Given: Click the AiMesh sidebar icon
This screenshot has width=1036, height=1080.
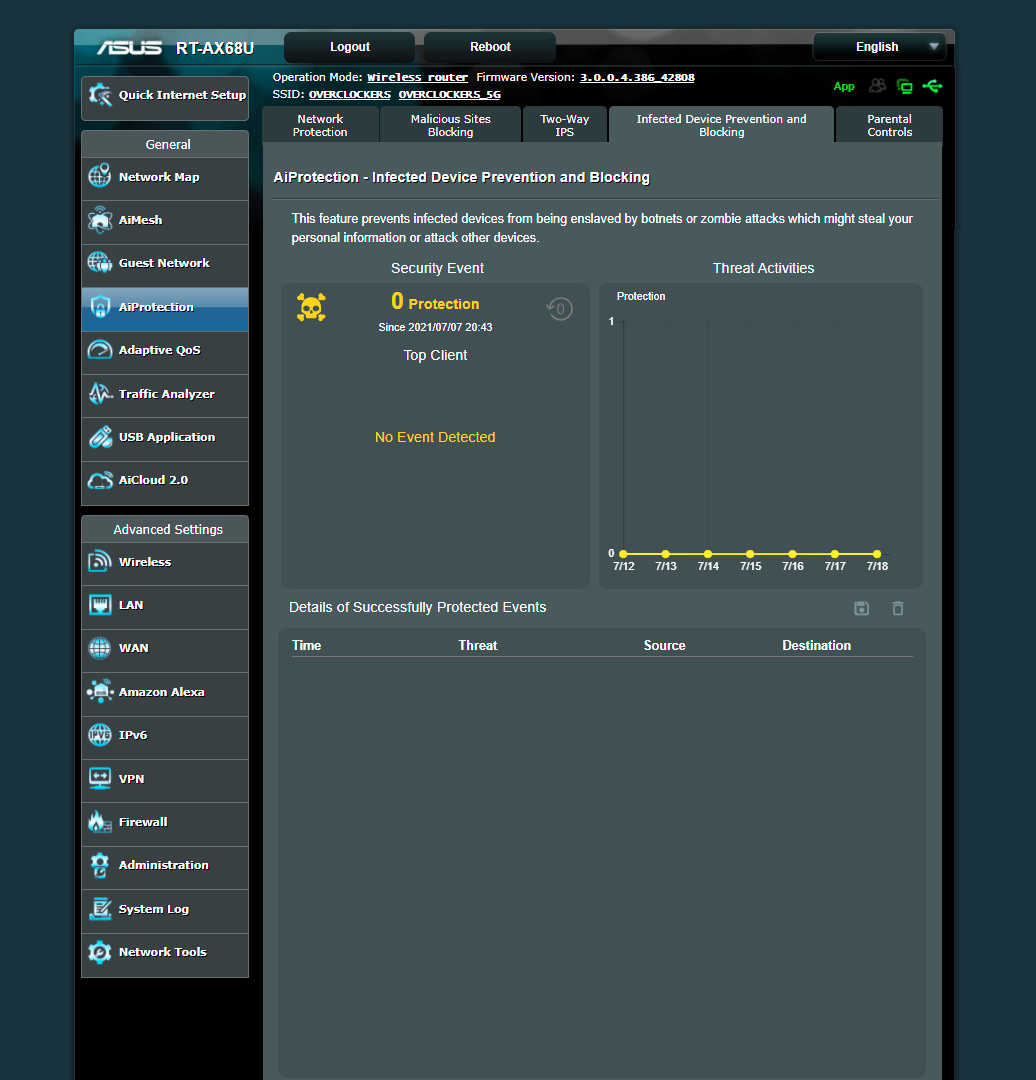Looking at the screenshot, I should coord(100,220).
